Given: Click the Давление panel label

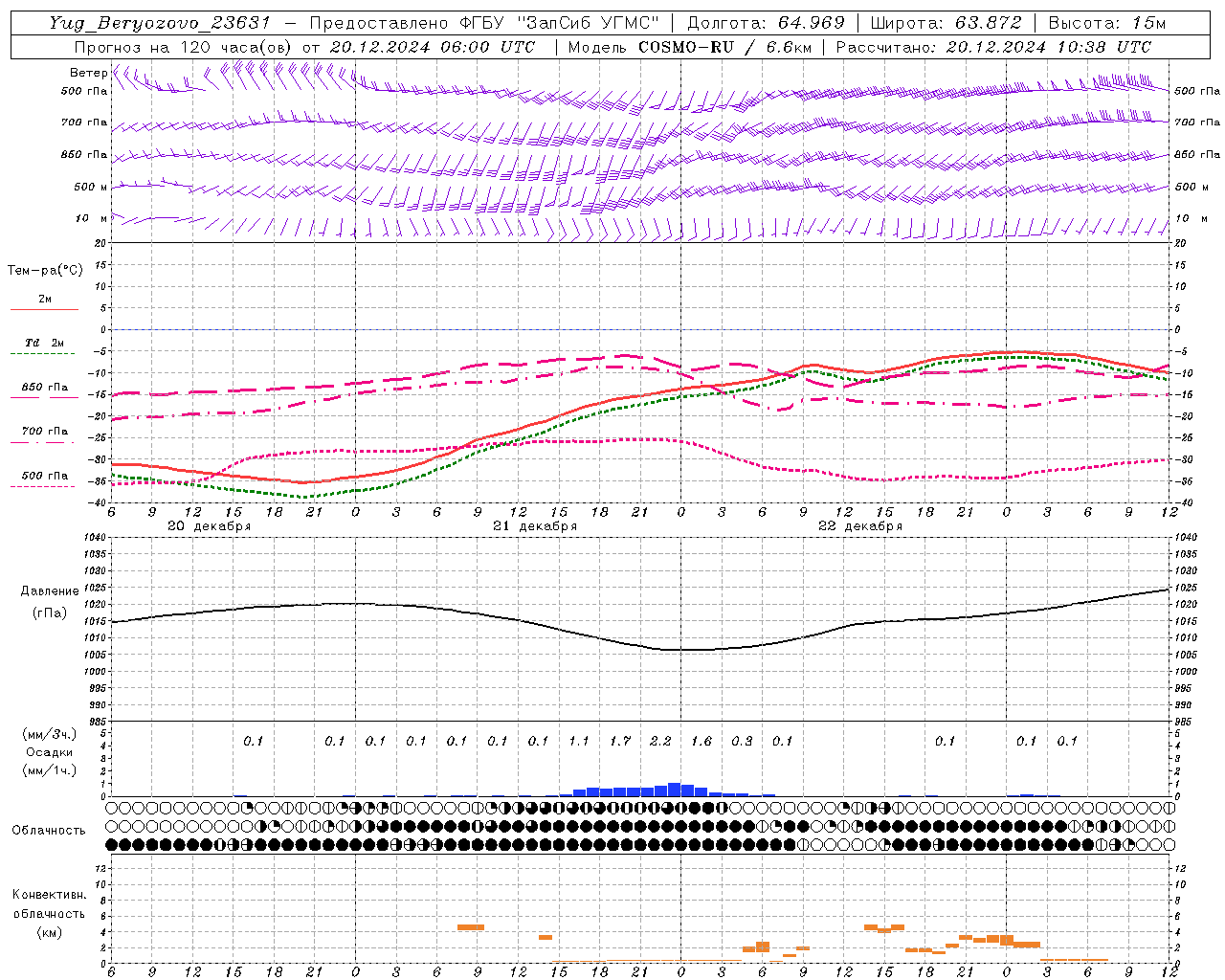Looking at the screenshot, I should [x=50, y=591].
